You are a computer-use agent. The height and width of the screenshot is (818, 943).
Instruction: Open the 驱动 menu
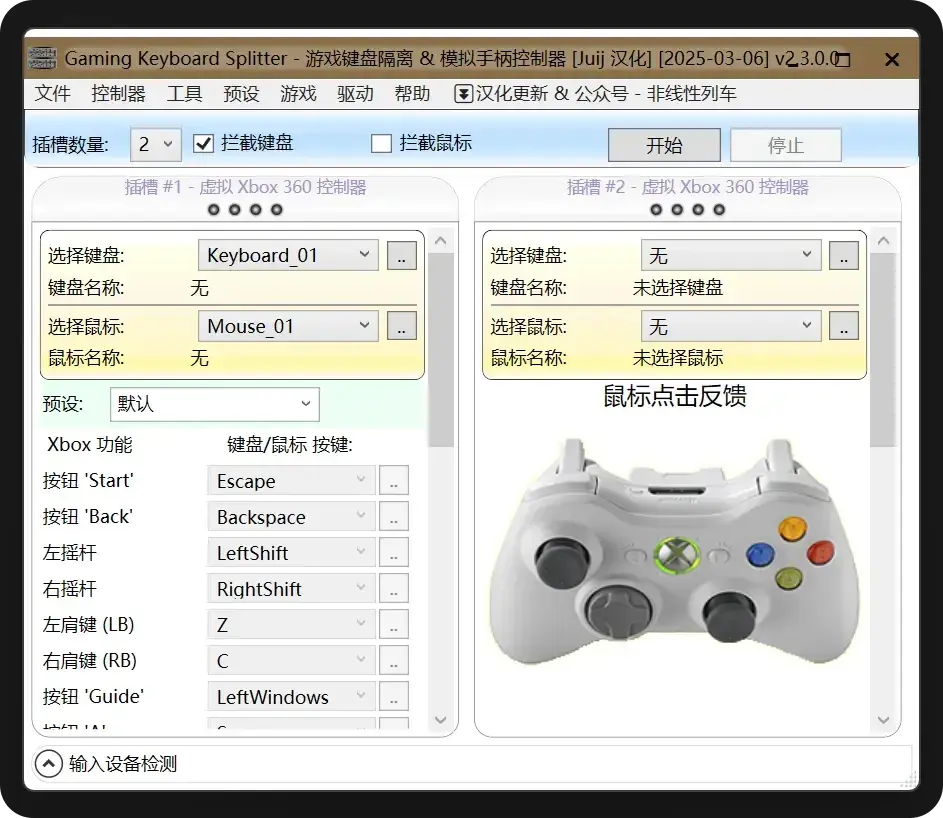355,94
